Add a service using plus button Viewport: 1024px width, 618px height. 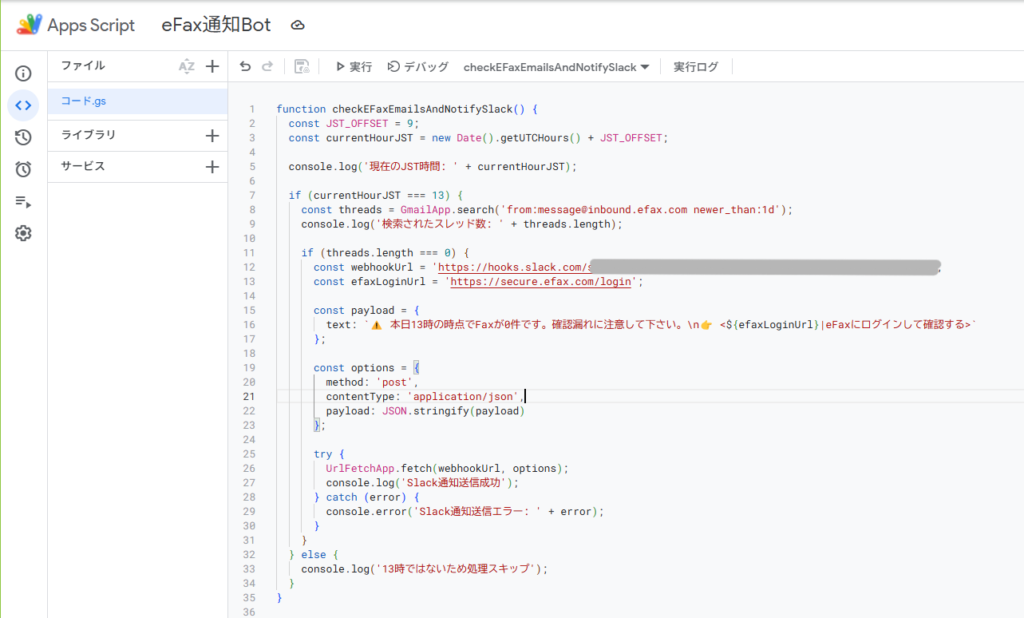point(212,167)
